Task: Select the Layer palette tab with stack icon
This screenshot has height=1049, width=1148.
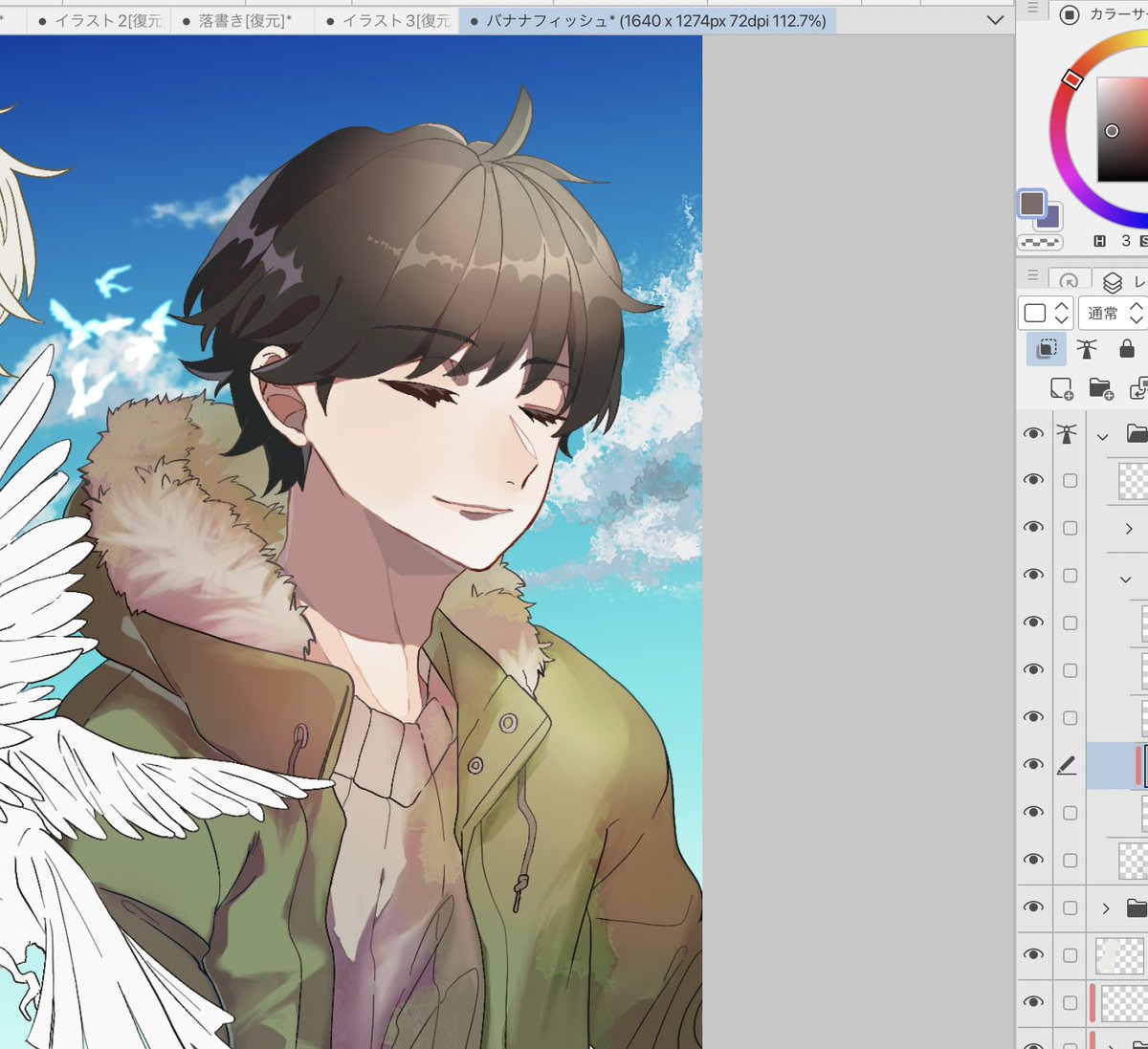Action: 1112,282
